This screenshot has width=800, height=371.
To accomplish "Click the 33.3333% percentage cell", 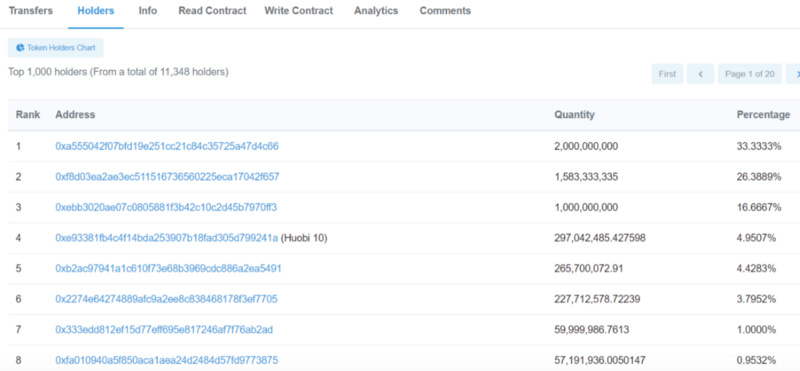I will pos(759,146).
